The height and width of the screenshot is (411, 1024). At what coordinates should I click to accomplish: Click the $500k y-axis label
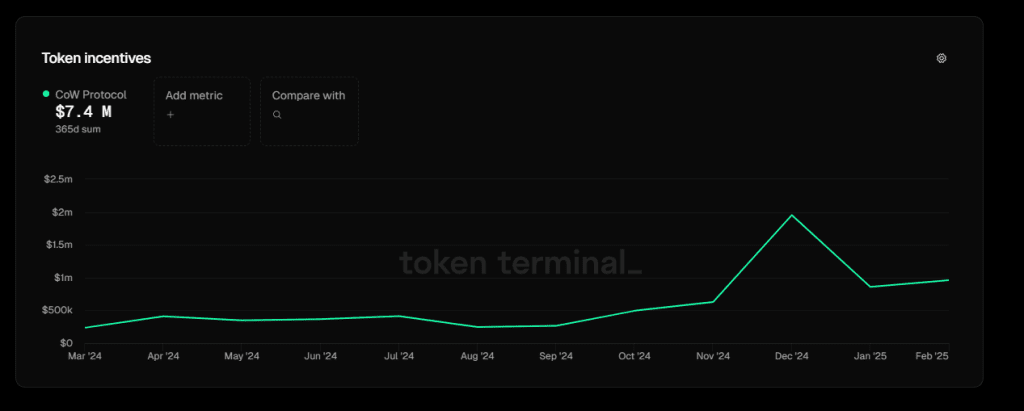59,310
